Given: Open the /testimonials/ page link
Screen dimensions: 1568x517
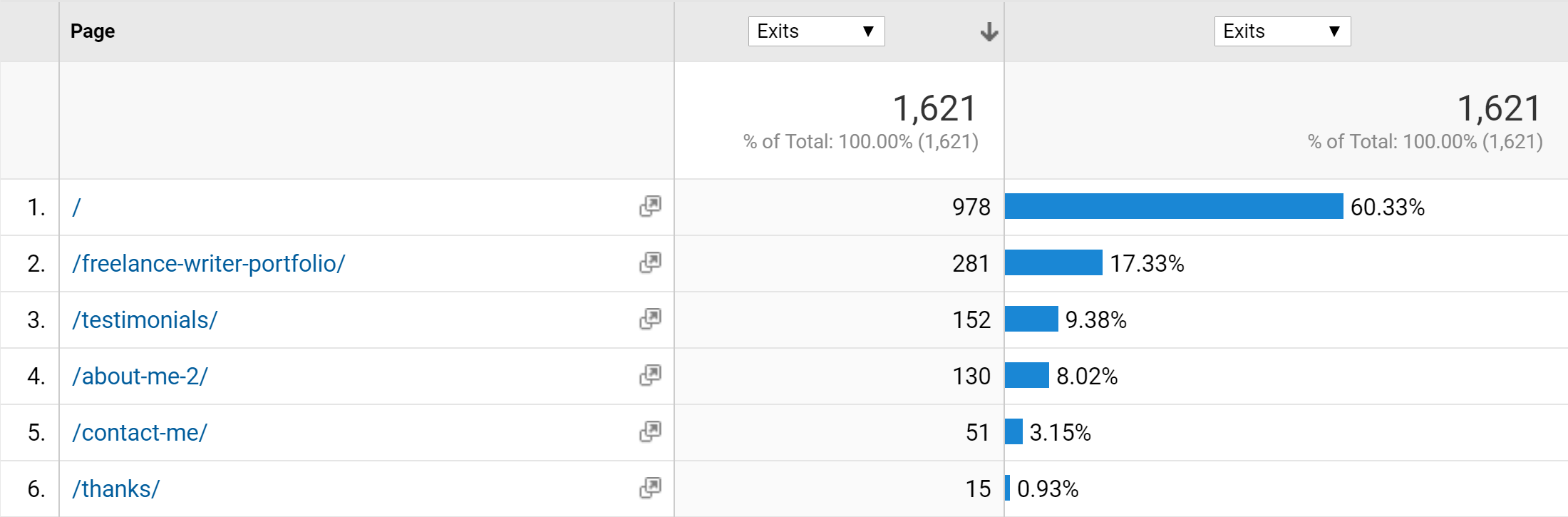Looking at the screenshot, I should click(145, 319).
